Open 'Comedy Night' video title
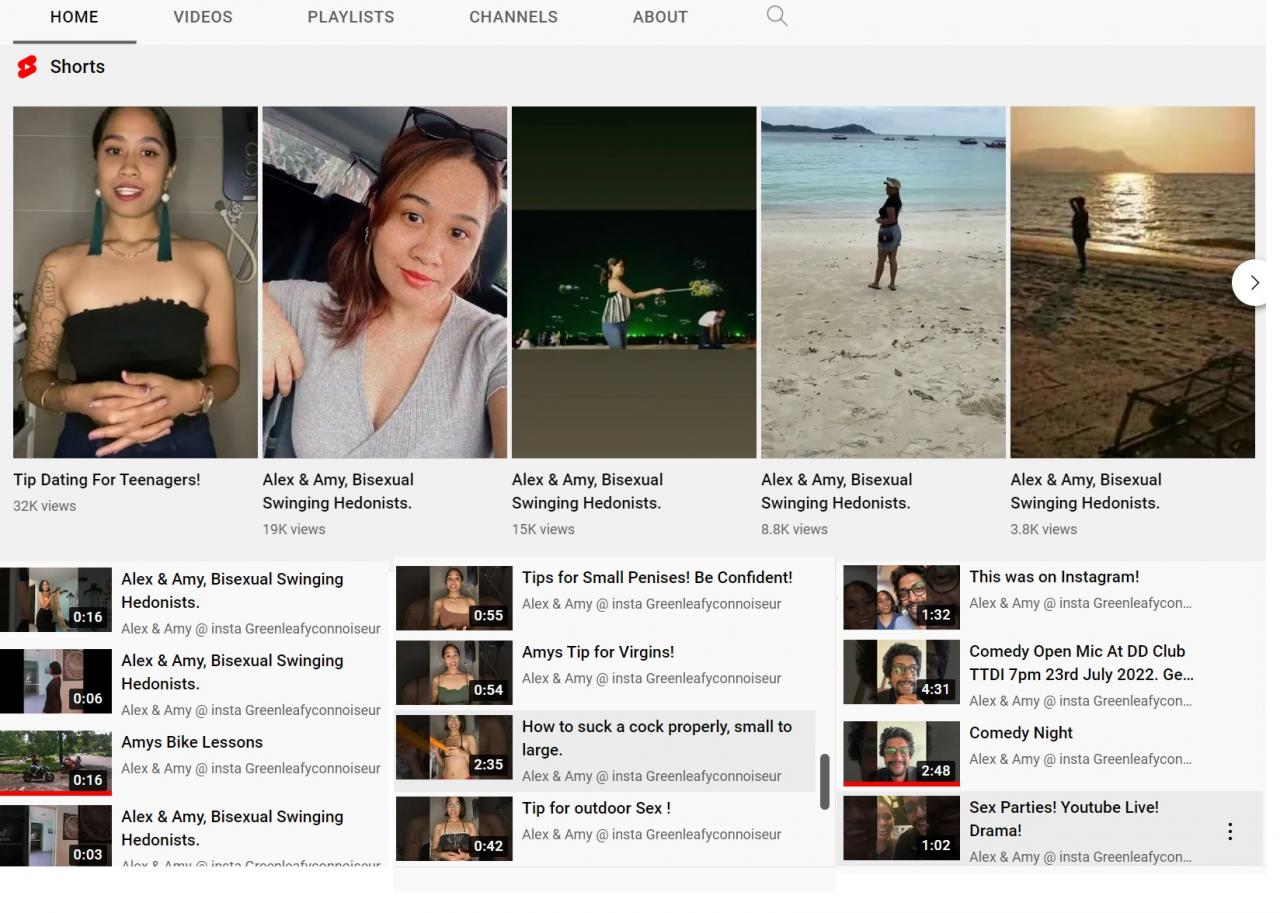 (x=1021, y=733)
